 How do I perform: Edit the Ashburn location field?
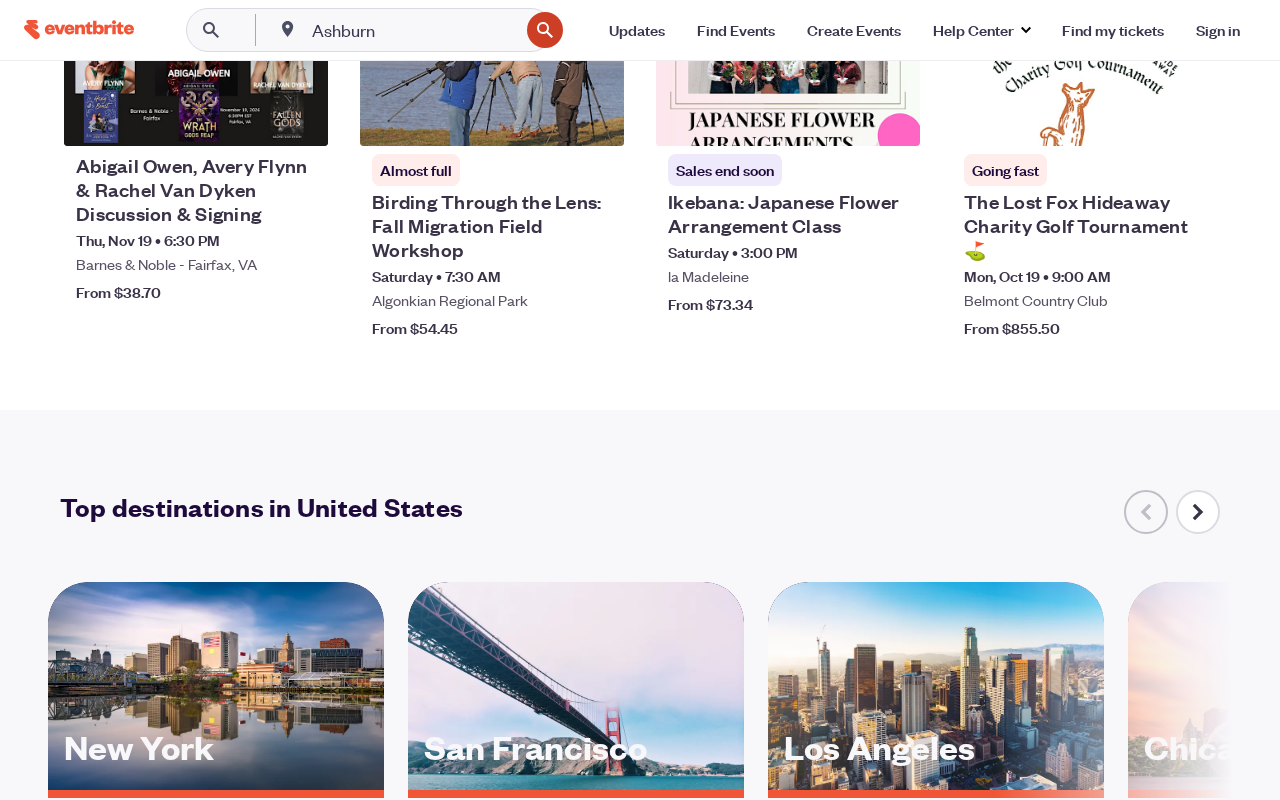pyautogui.click(x=415, y=31)
